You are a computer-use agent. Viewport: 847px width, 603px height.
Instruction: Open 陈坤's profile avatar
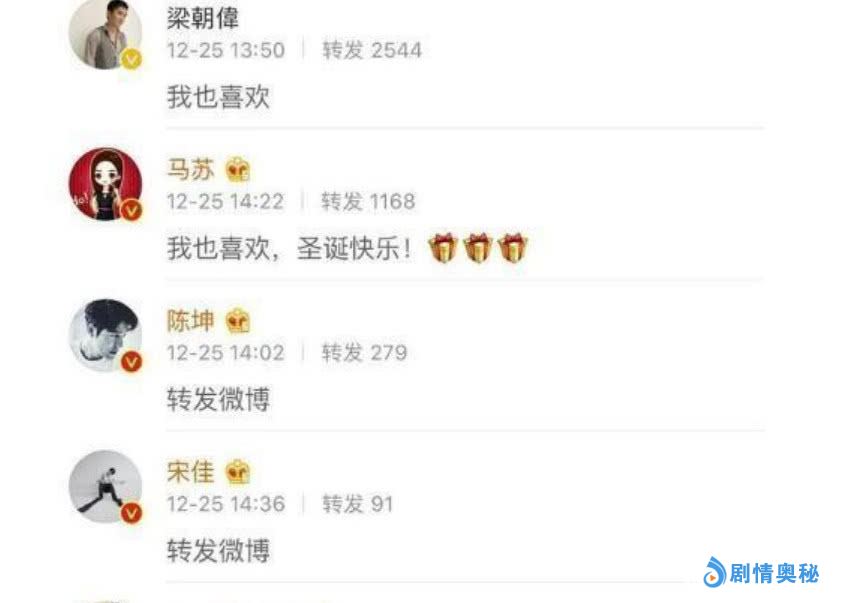point(105,336)
